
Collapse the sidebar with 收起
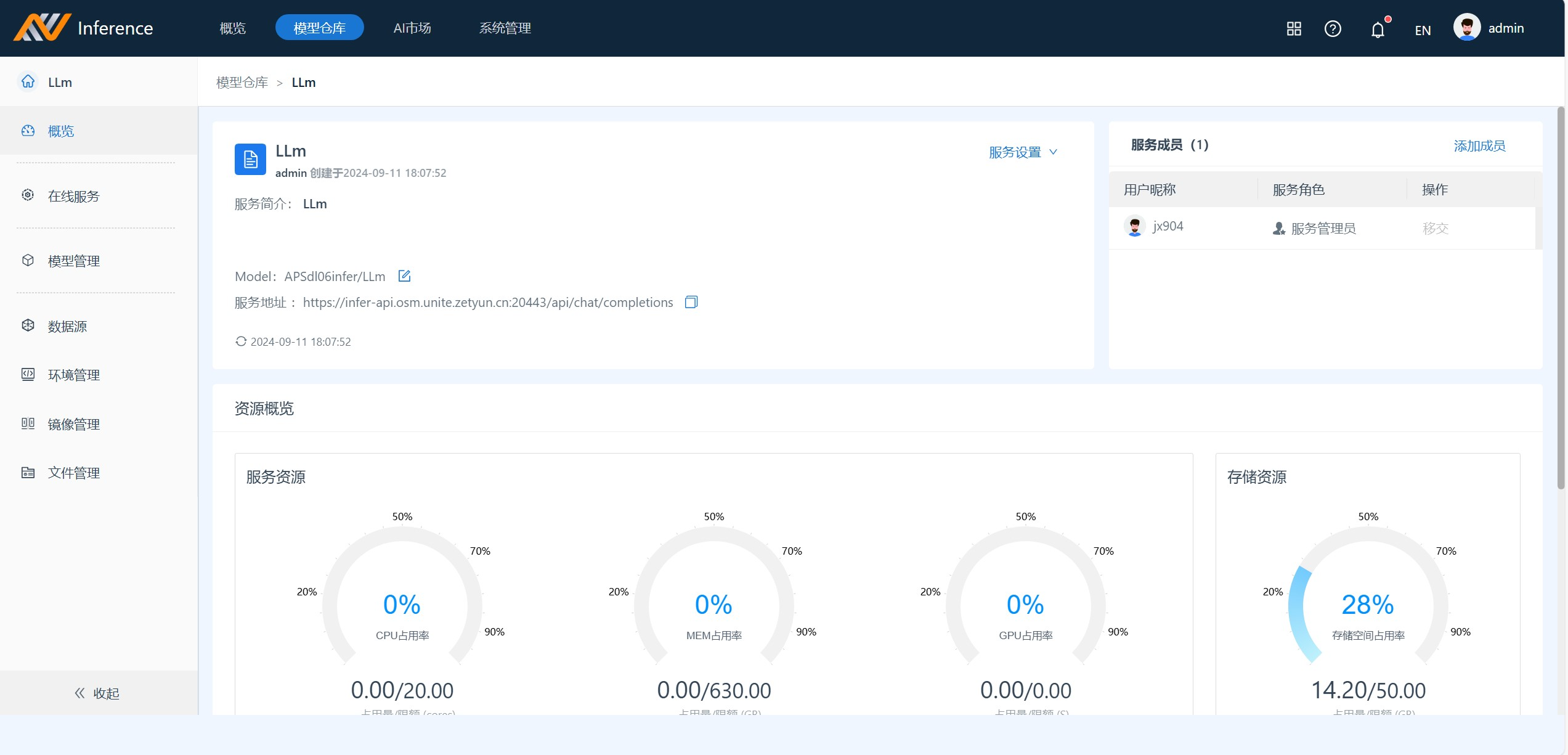[97, 693]
